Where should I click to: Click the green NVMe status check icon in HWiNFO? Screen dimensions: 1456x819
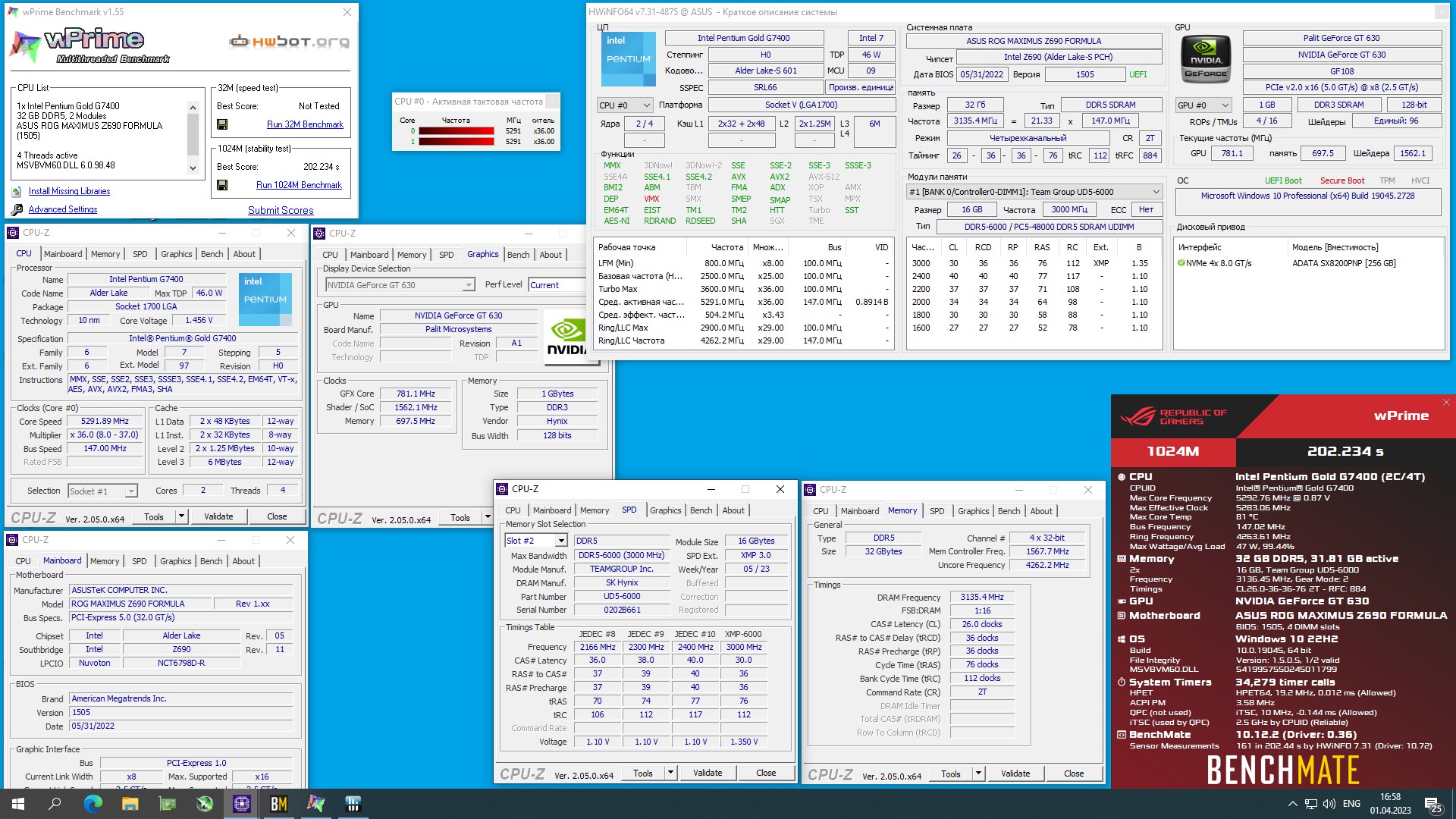[x=1181, y=264]
